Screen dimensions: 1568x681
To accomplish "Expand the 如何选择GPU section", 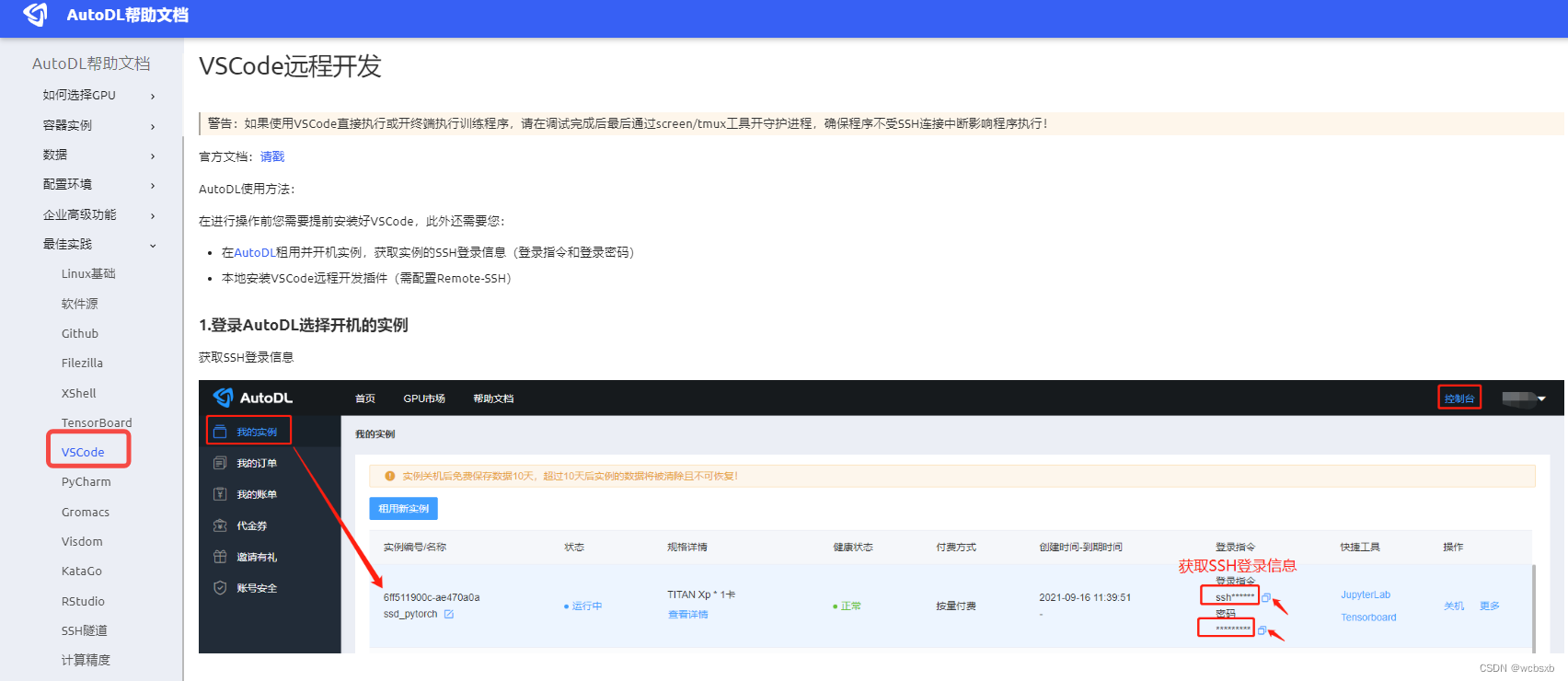I will click(98, 95).
